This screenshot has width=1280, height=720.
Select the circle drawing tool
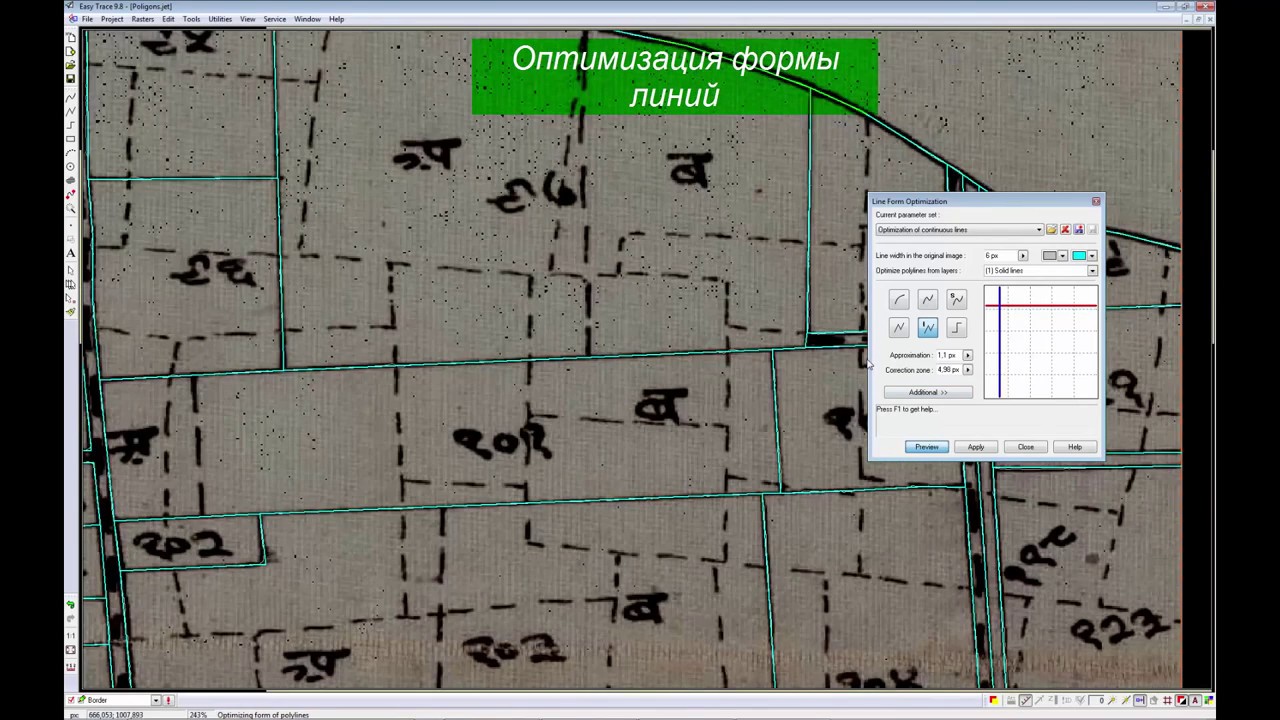pyautogui.click(x=70, y=166)
